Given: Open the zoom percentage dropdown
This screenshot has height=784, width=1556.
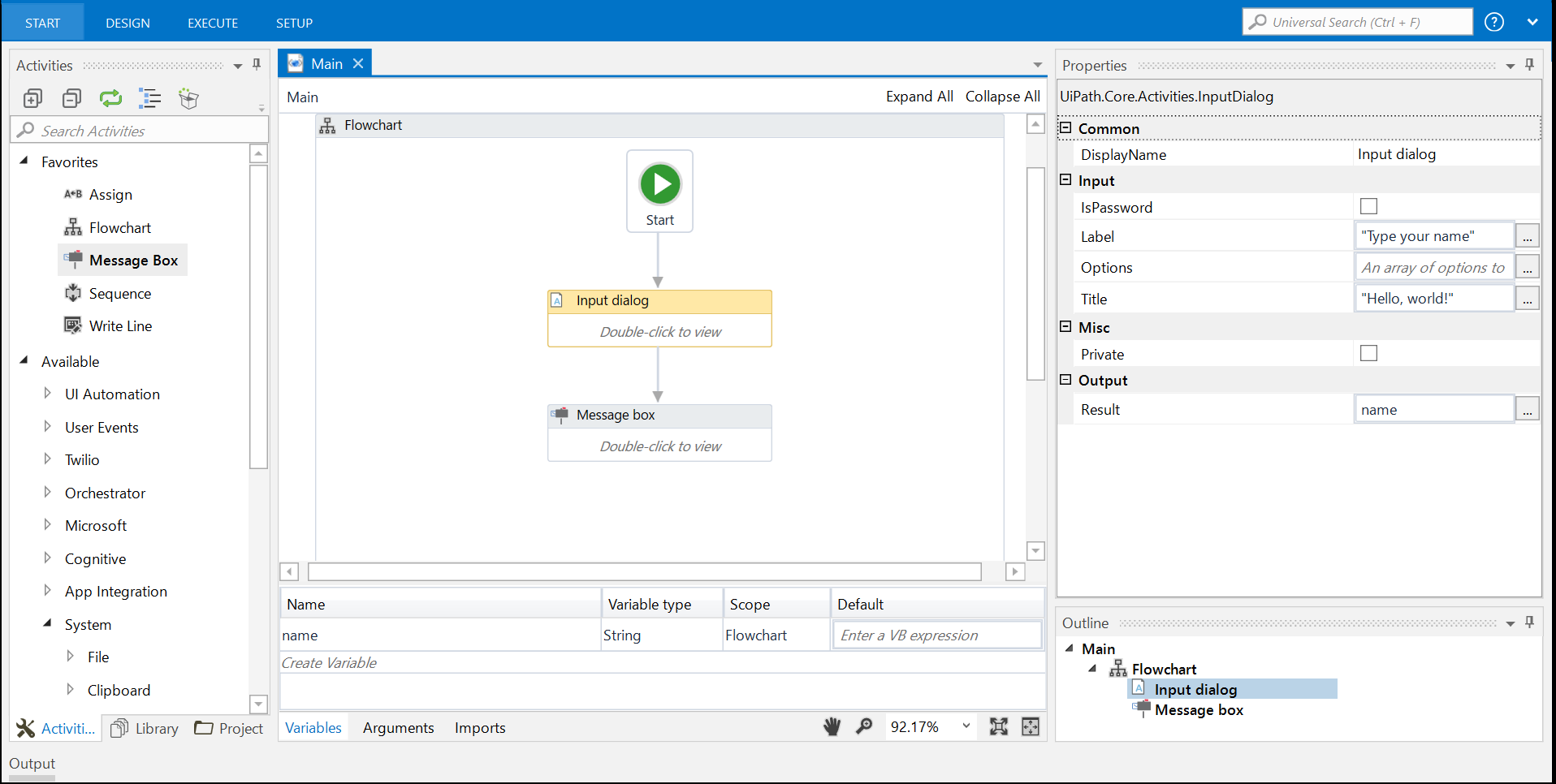Looking at the screenshot, I should pos(966,726).
